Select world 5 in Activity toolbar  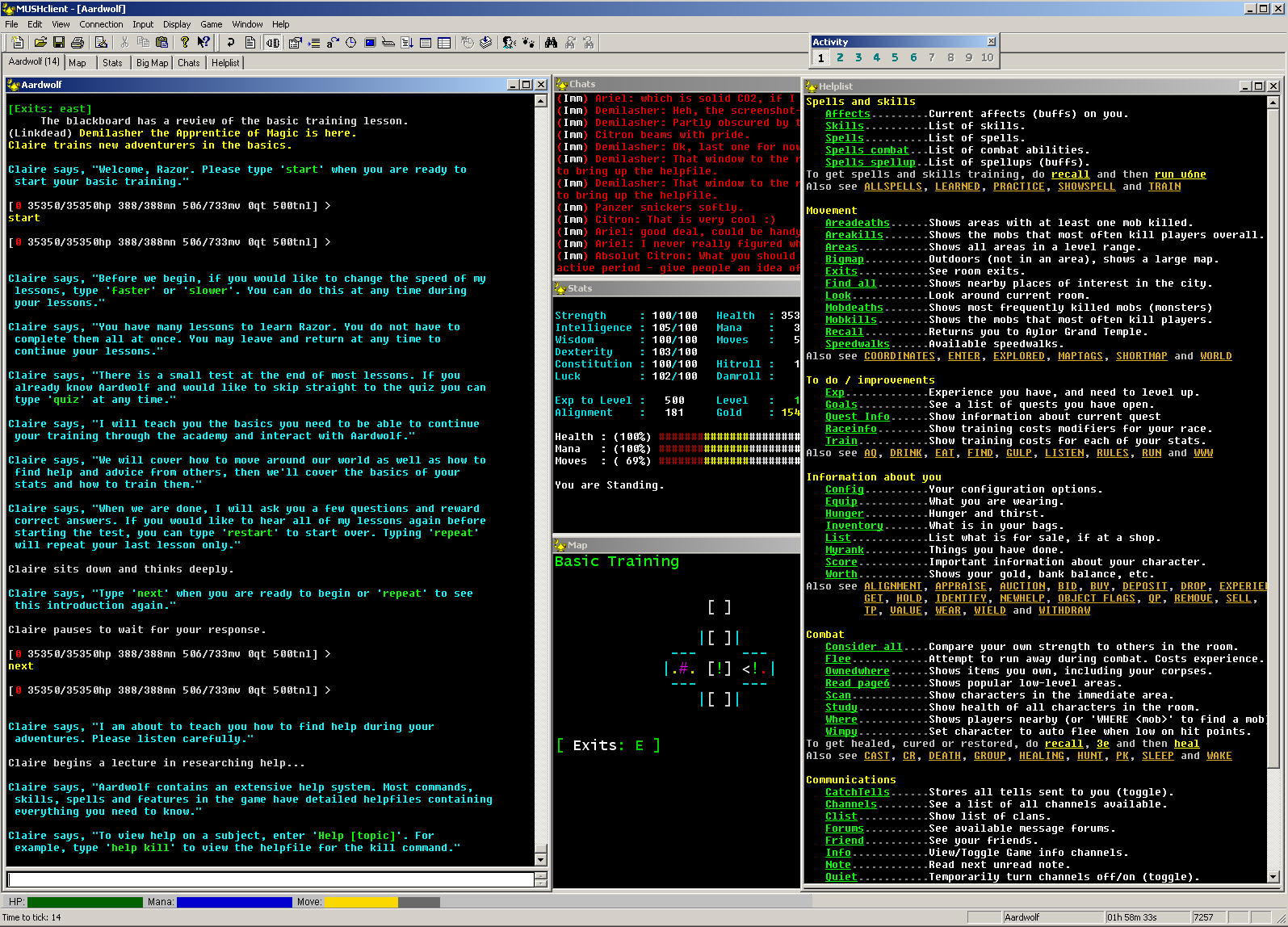click(895, 57)
